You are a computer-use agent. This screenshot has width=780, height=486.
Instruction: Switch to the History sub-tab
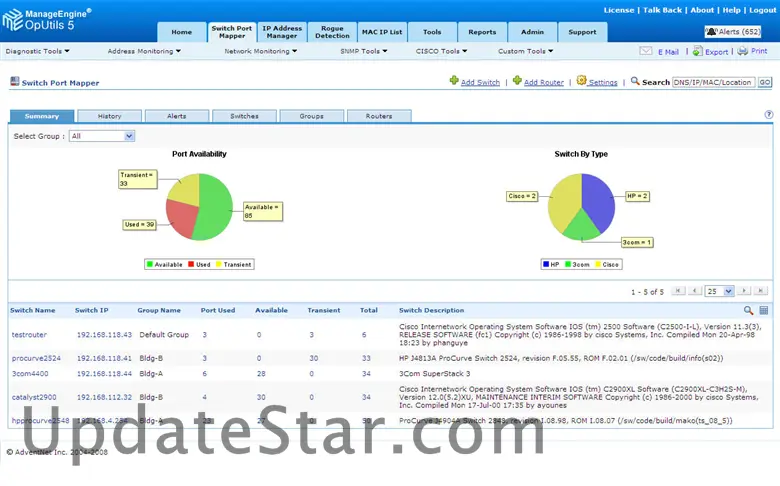[109, 116]
